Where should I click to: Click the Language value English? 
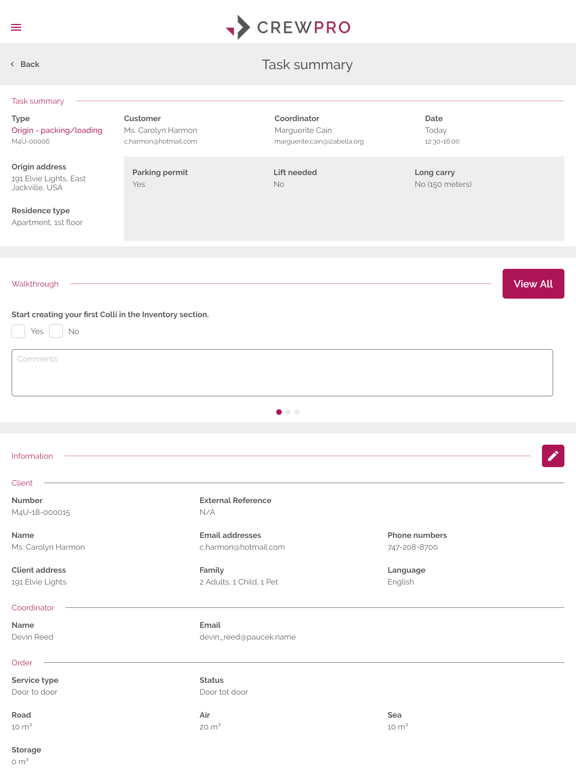click(x=401, y=582)
